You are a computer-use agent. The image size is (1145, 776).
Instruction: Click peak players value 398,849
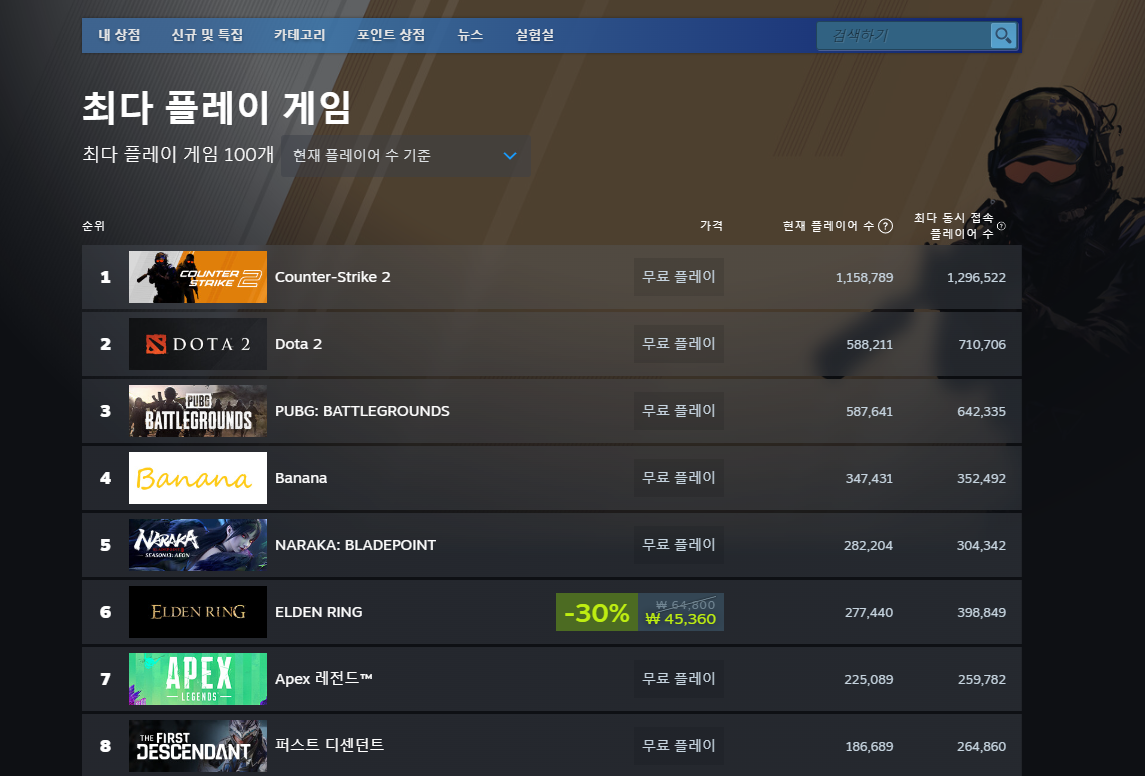pyautogui.click(x=981, y=612)
